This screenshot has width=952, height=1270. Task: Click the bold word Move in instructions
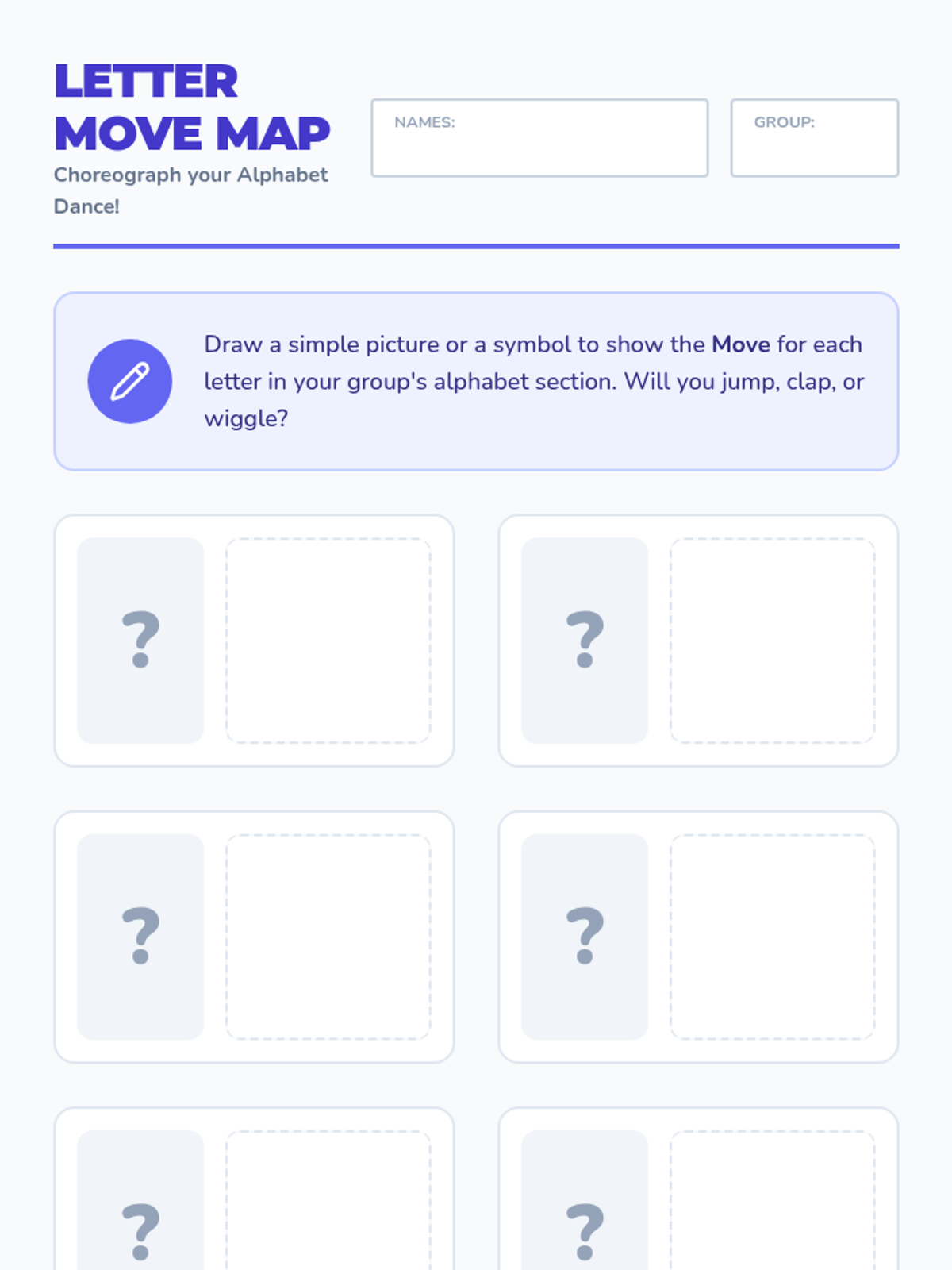[x=741, y=344]
